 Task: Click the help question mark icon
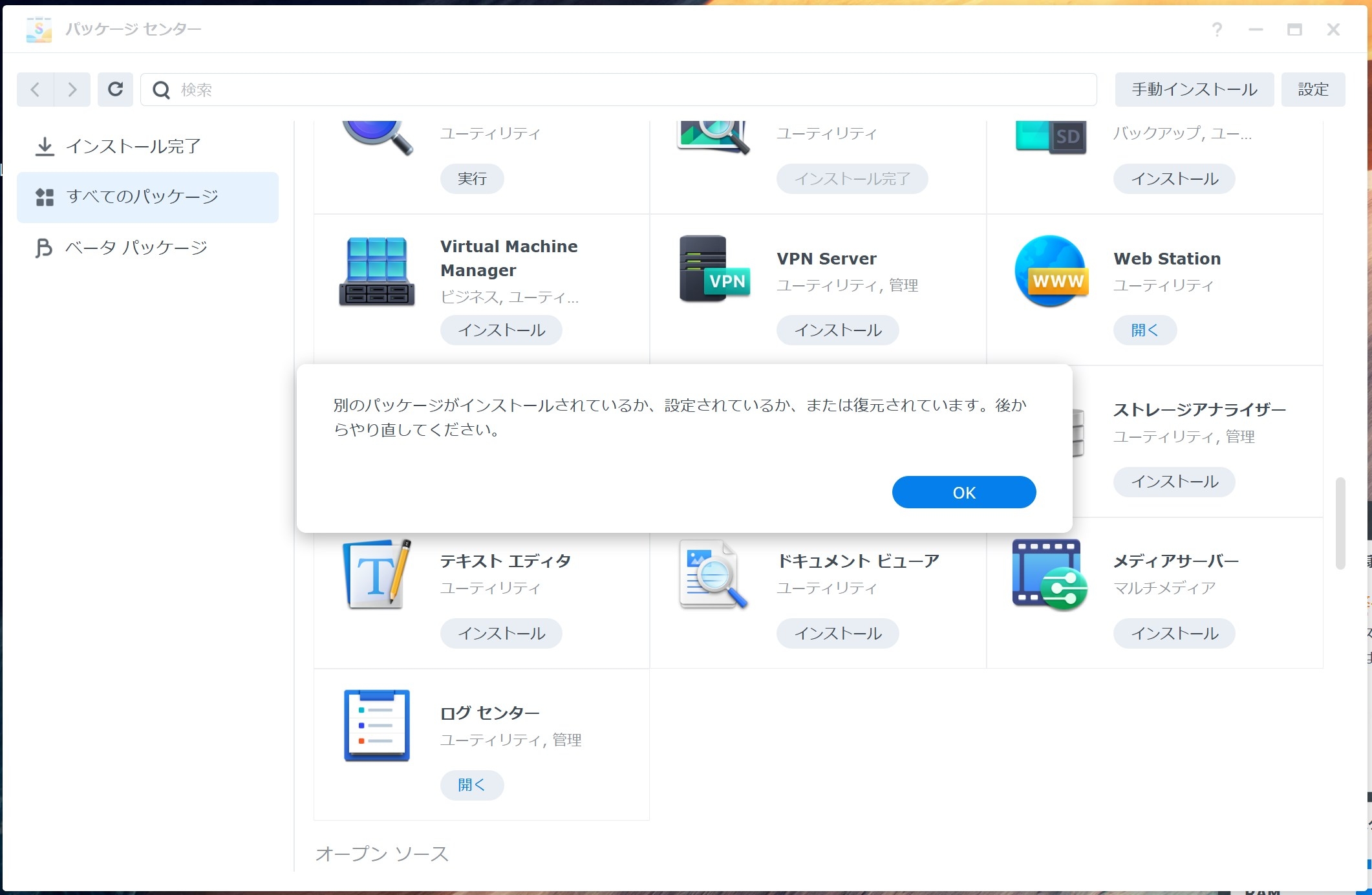point(1216,30)
